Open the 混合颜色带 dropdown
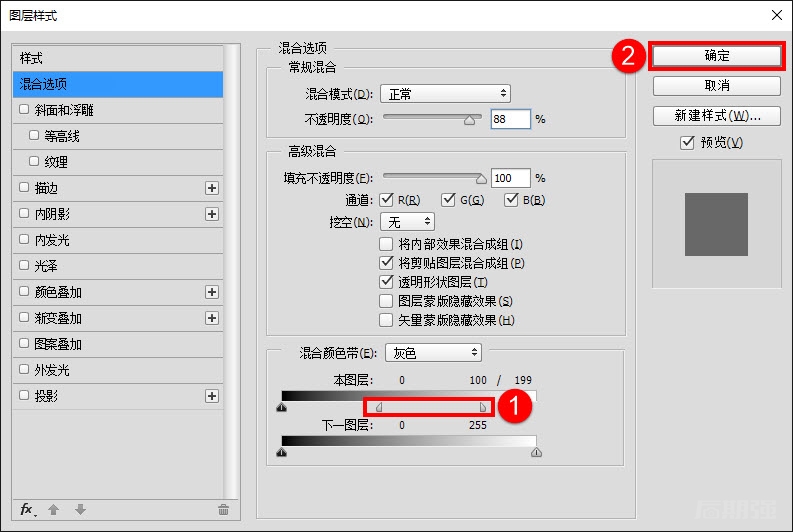793x532 pixels. point(433,352)
